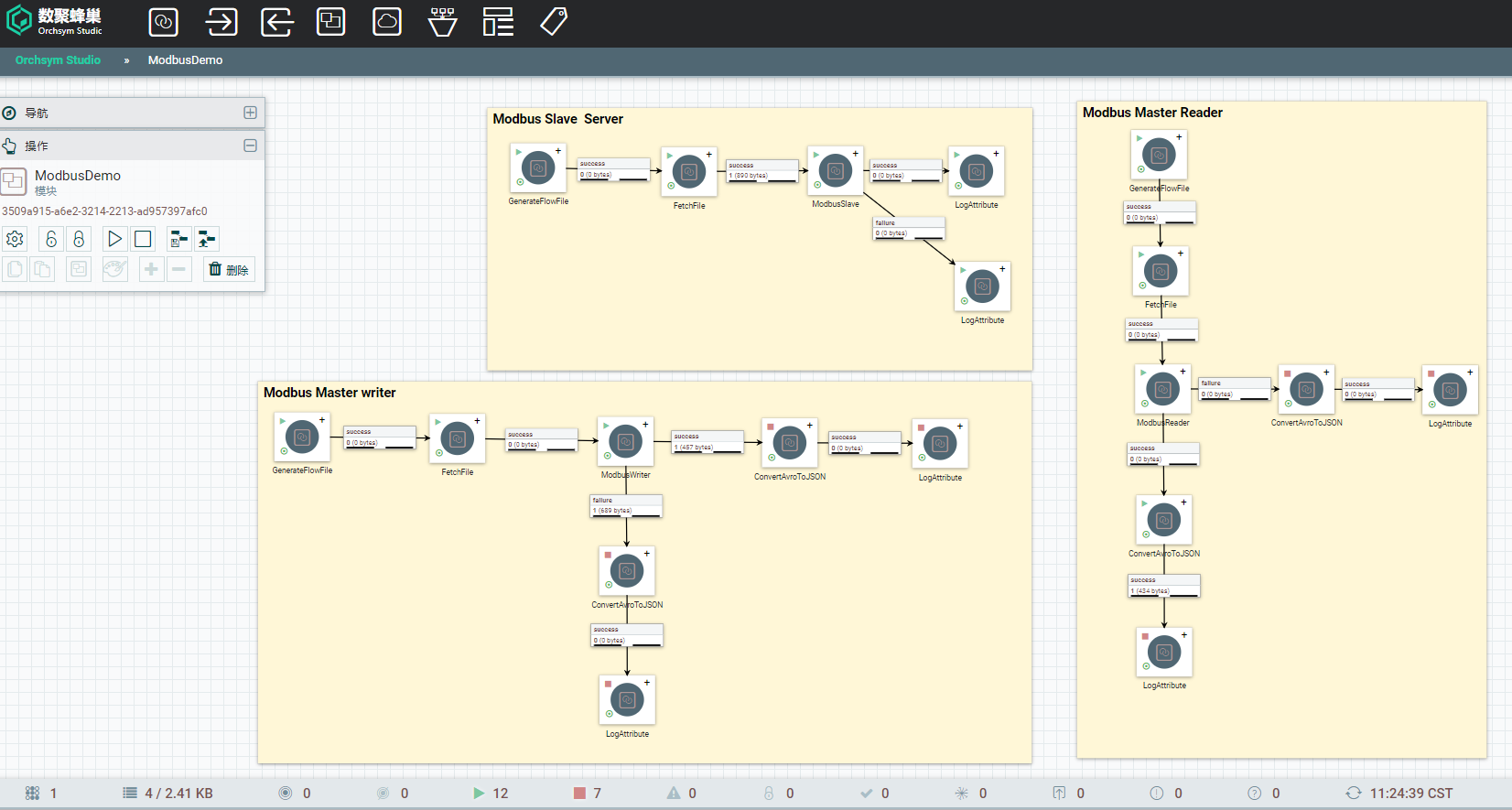Click the upload template icon

click(207, 240)
